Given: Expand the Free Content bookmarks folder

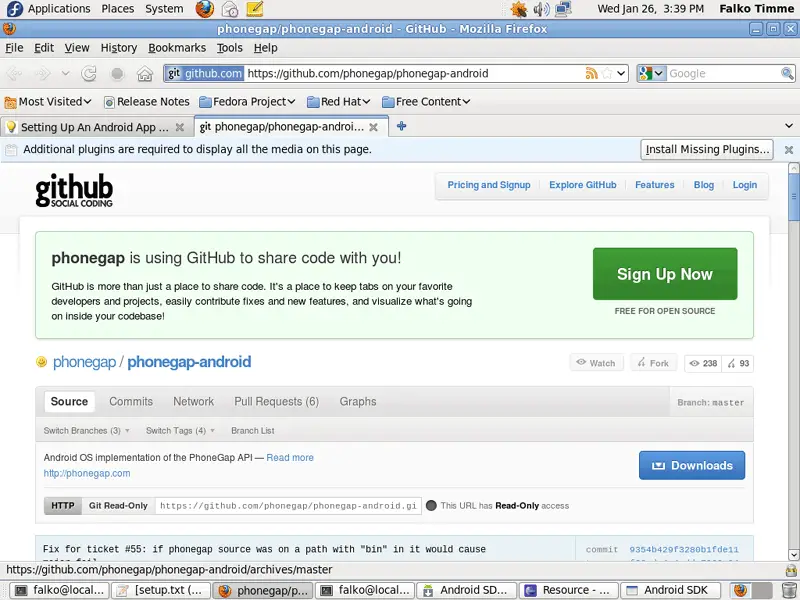Looking at the screenshot, I should click(426, 102).
